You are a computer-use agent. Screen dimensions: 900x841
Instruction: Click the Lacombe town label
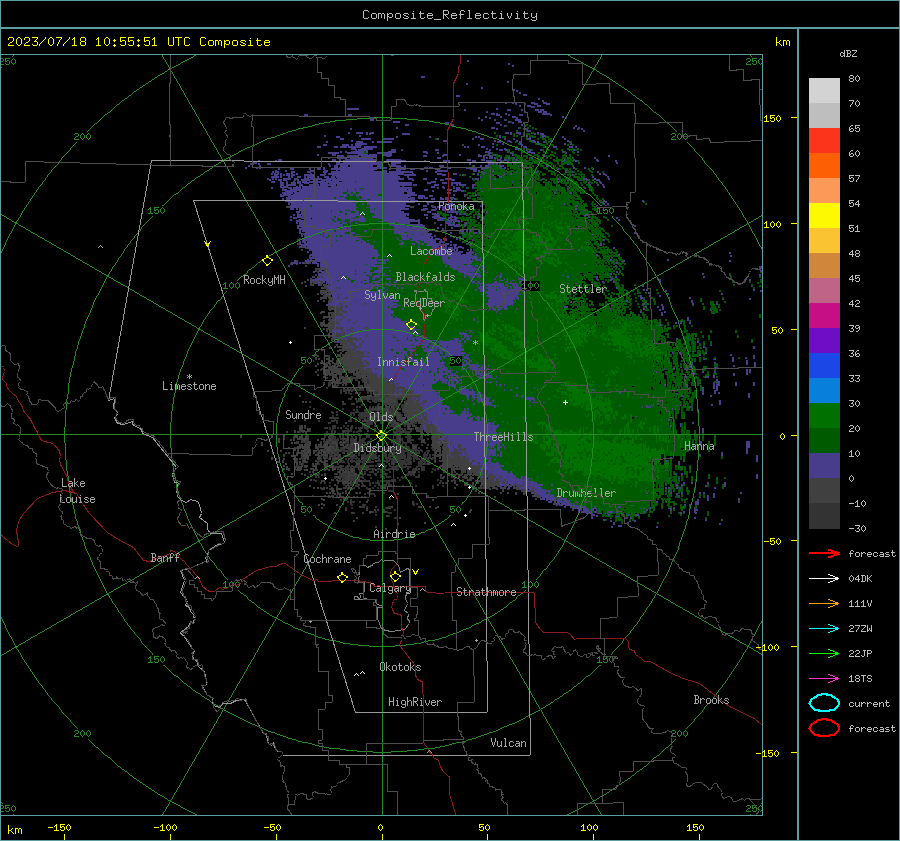coord(431,251)
